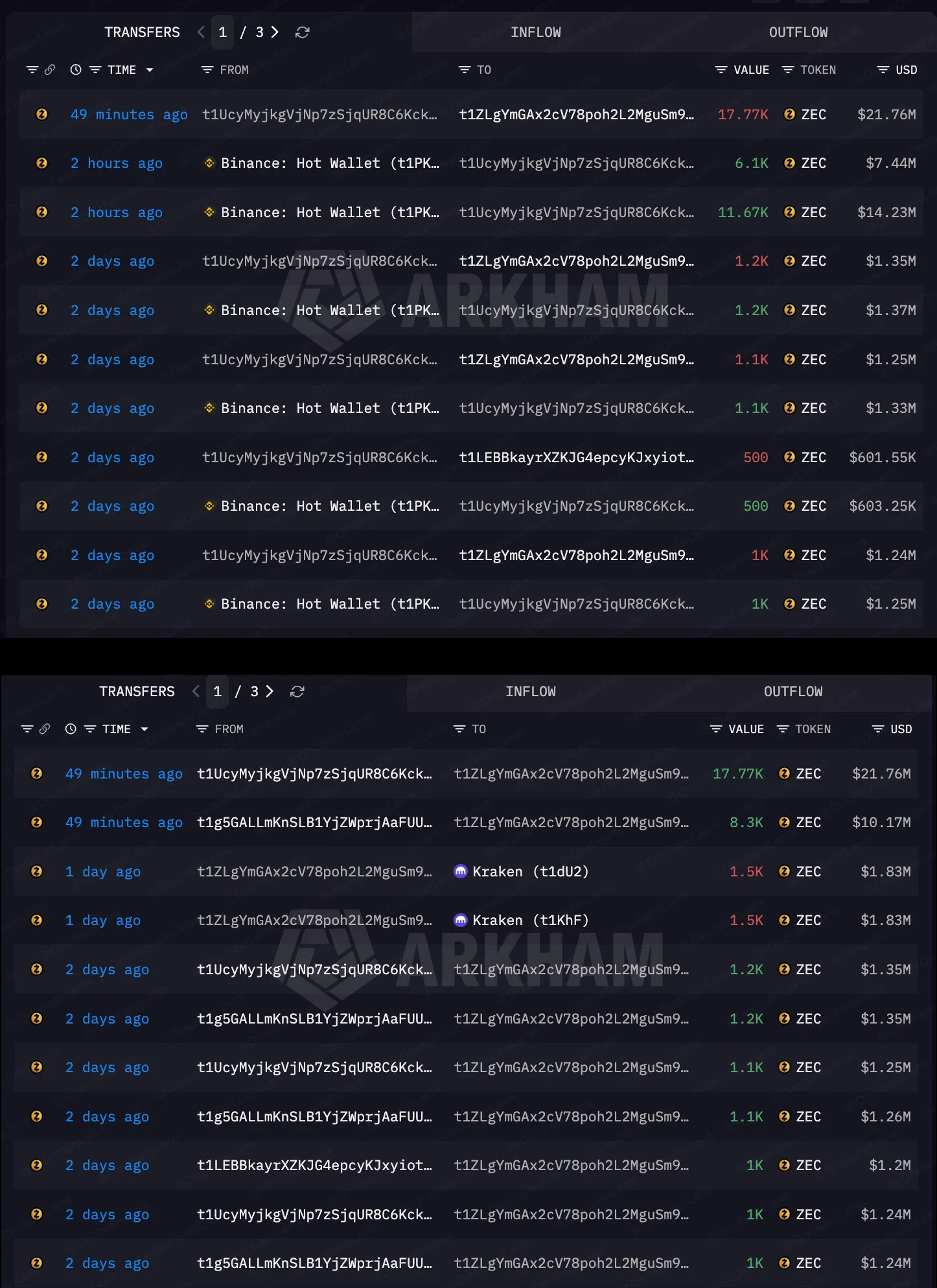Click the 11.67K value in upper table
937x1288 pixels.
pos(743,212)
